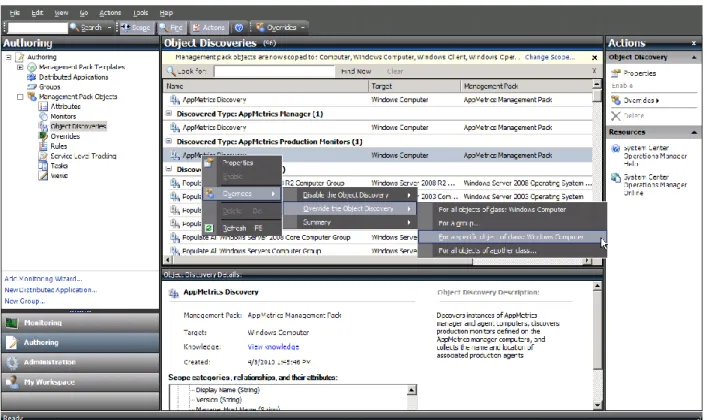Image resolution: width=707 pixels, height=420 pixels.
Task: Collapse Resources section in Actions pane
Action: click(x=693, y=132)
